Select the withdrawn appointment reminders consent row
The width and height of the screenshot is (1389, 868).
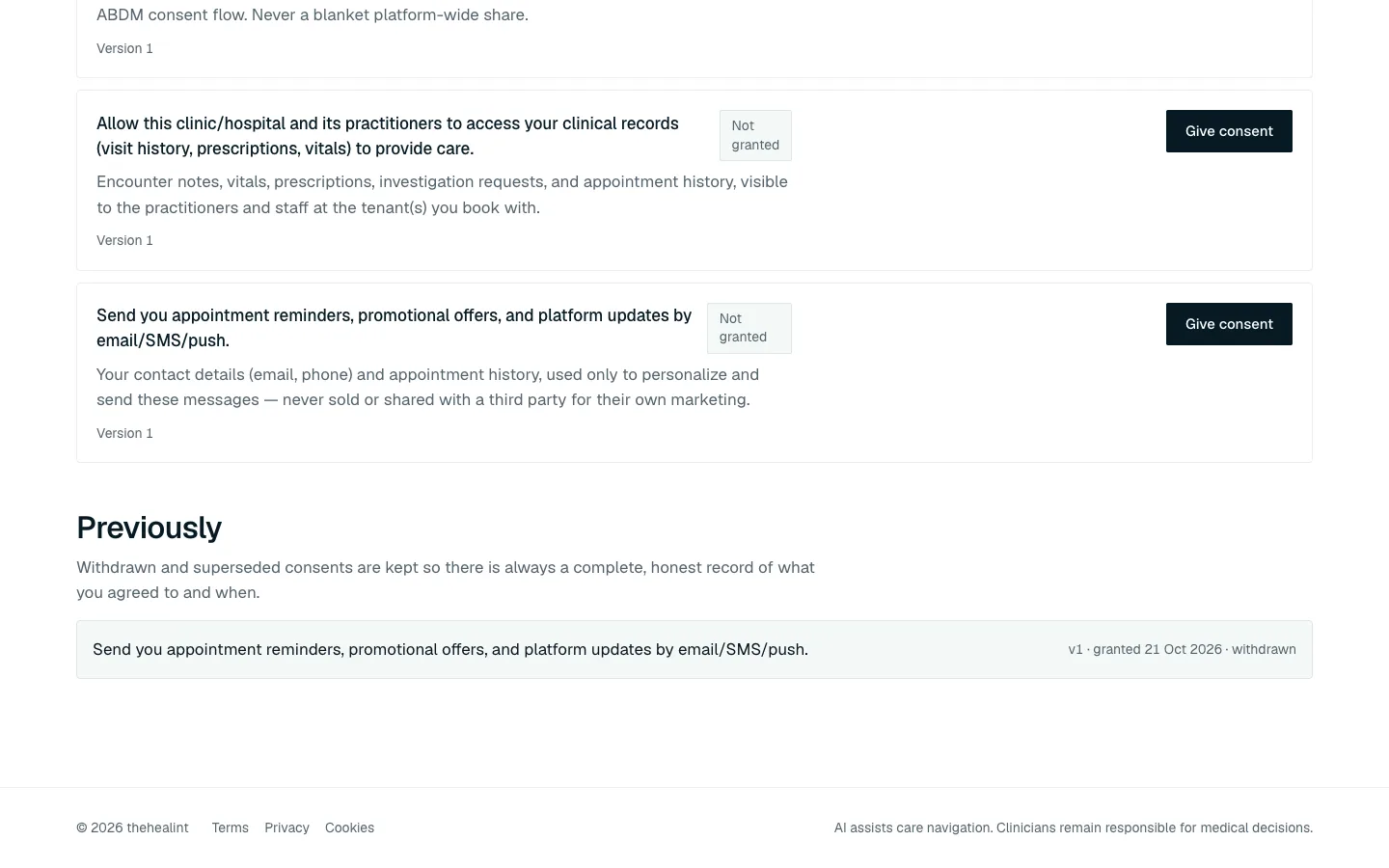tap(694, 649)
